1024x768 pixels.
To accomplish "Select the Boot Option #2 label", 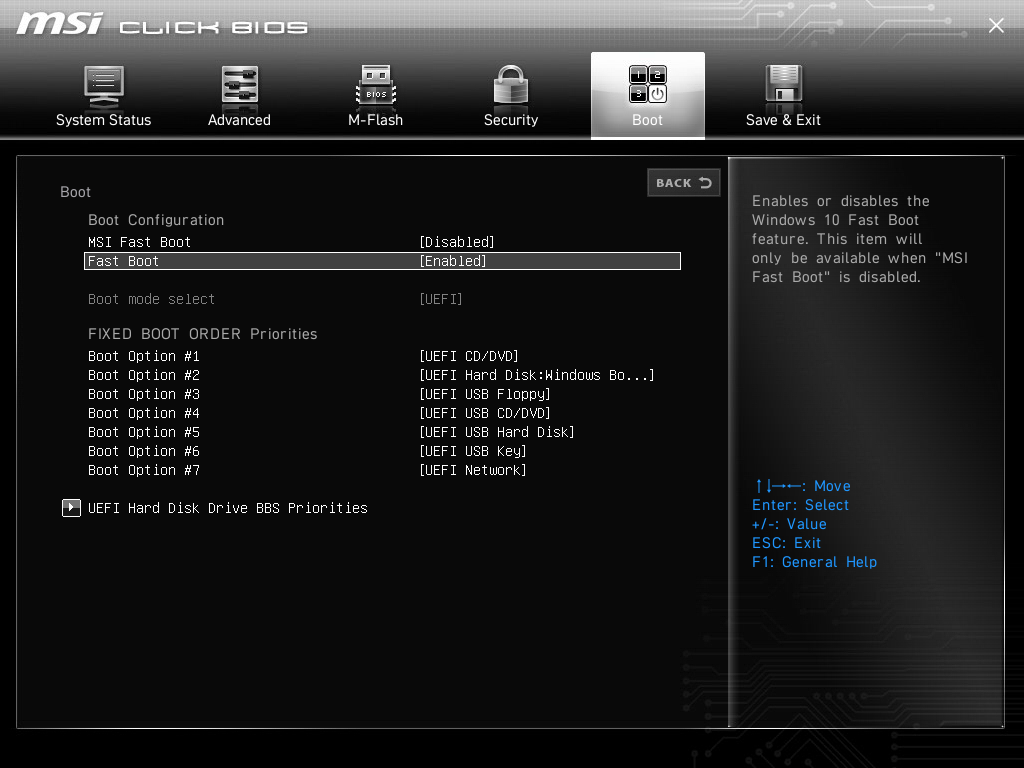I will [144, 376].
